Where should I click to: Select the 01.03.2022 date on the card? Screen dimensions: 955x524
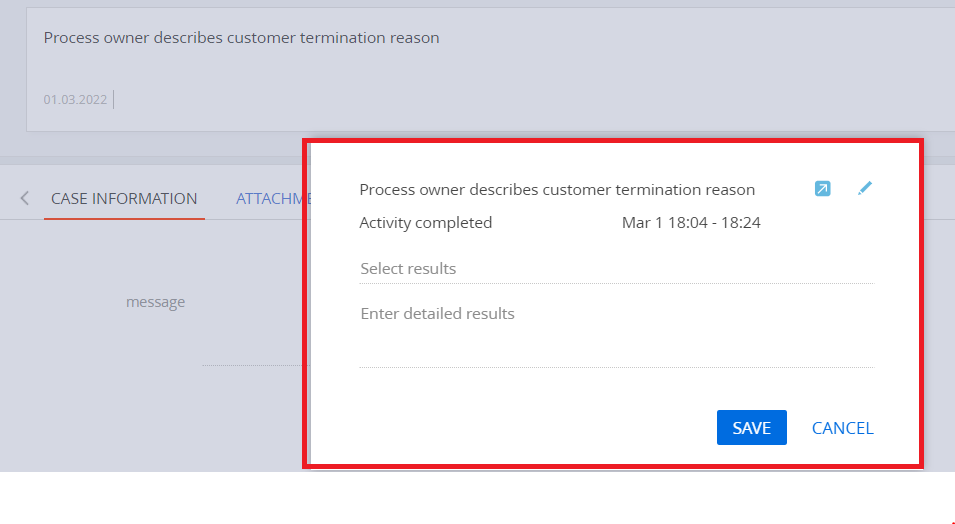tap(75, 99)
